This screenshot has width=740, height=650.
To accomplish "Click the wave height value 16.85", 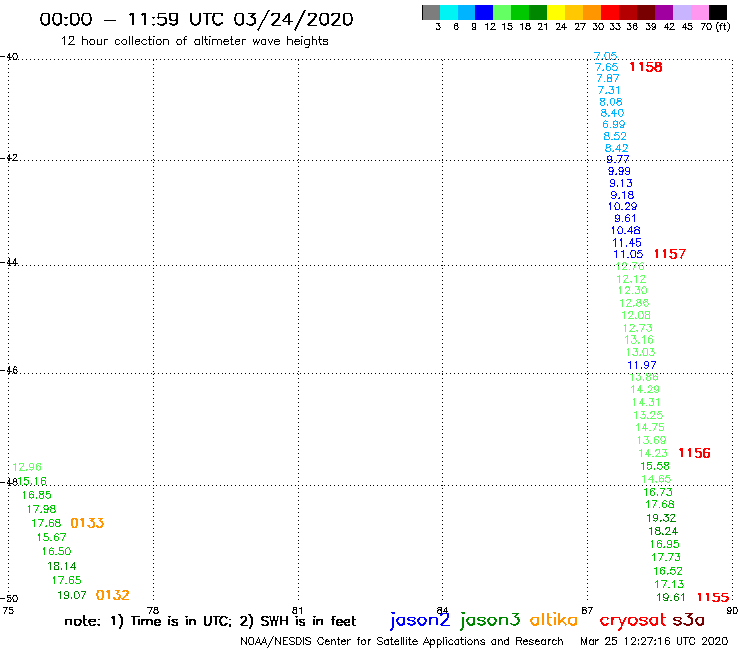I will pos(37,495).
